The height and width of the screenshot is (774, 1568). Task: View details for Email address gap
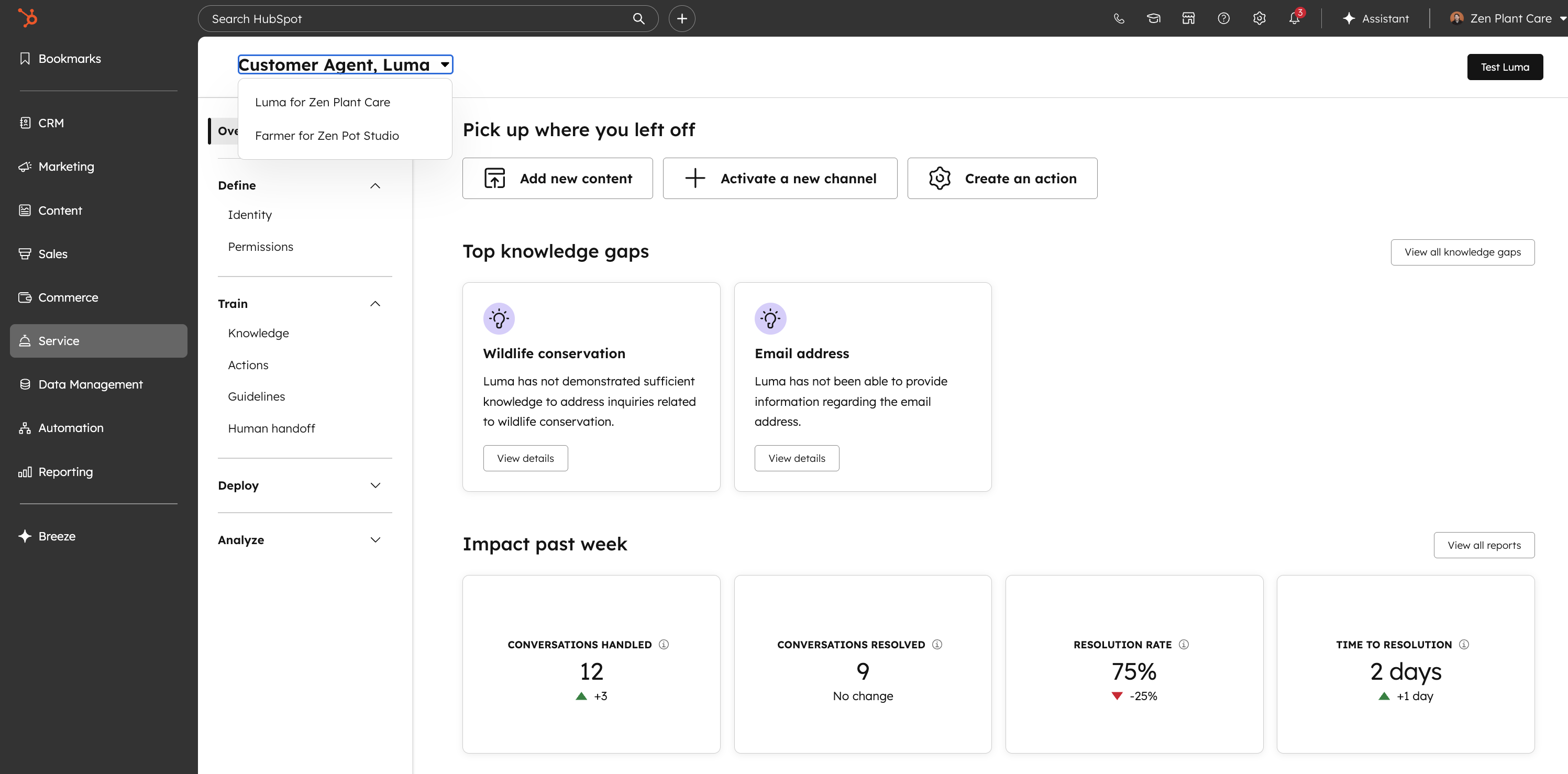point(796,458)
